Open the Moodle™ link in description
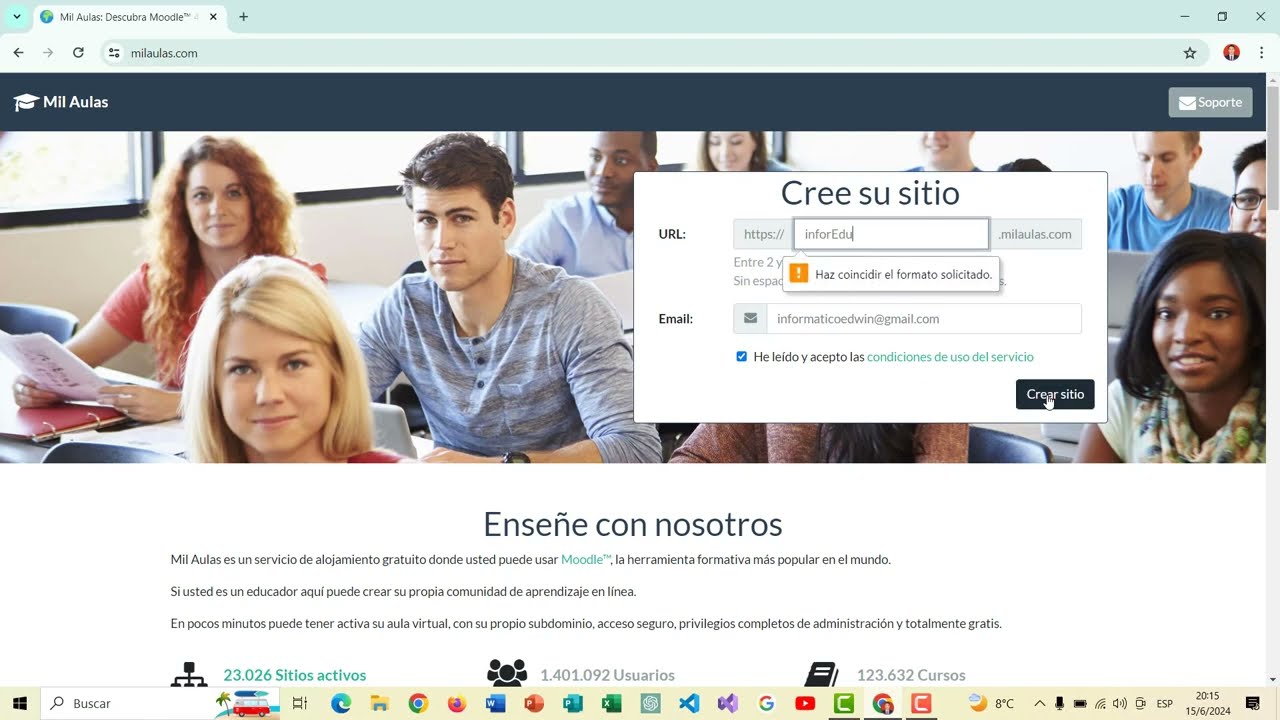This screenshot has height=720, width=1280. click(585, 560)
